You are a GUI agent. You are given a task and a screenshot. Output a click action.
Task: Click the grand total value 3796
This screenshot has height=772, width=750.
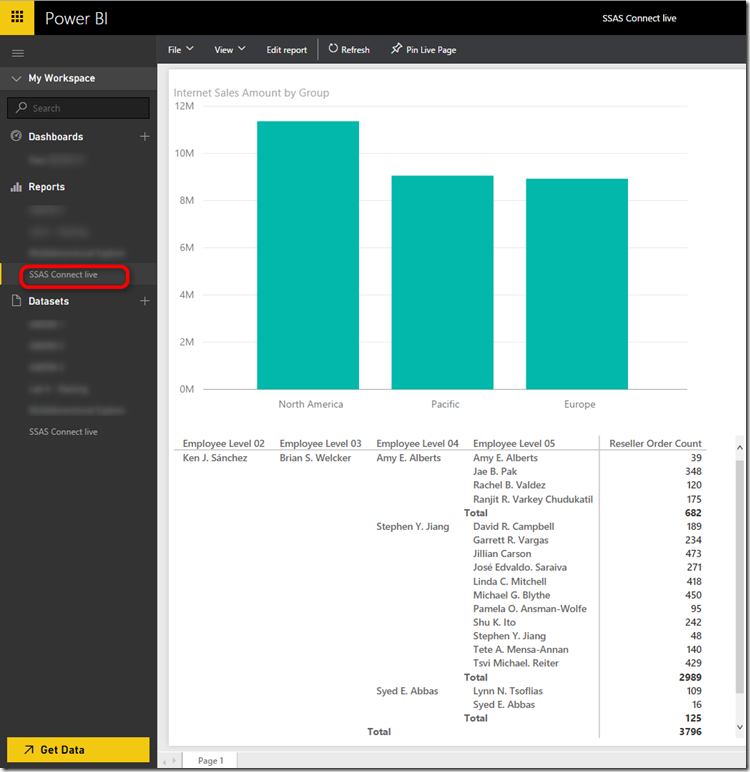coord(690,732)
